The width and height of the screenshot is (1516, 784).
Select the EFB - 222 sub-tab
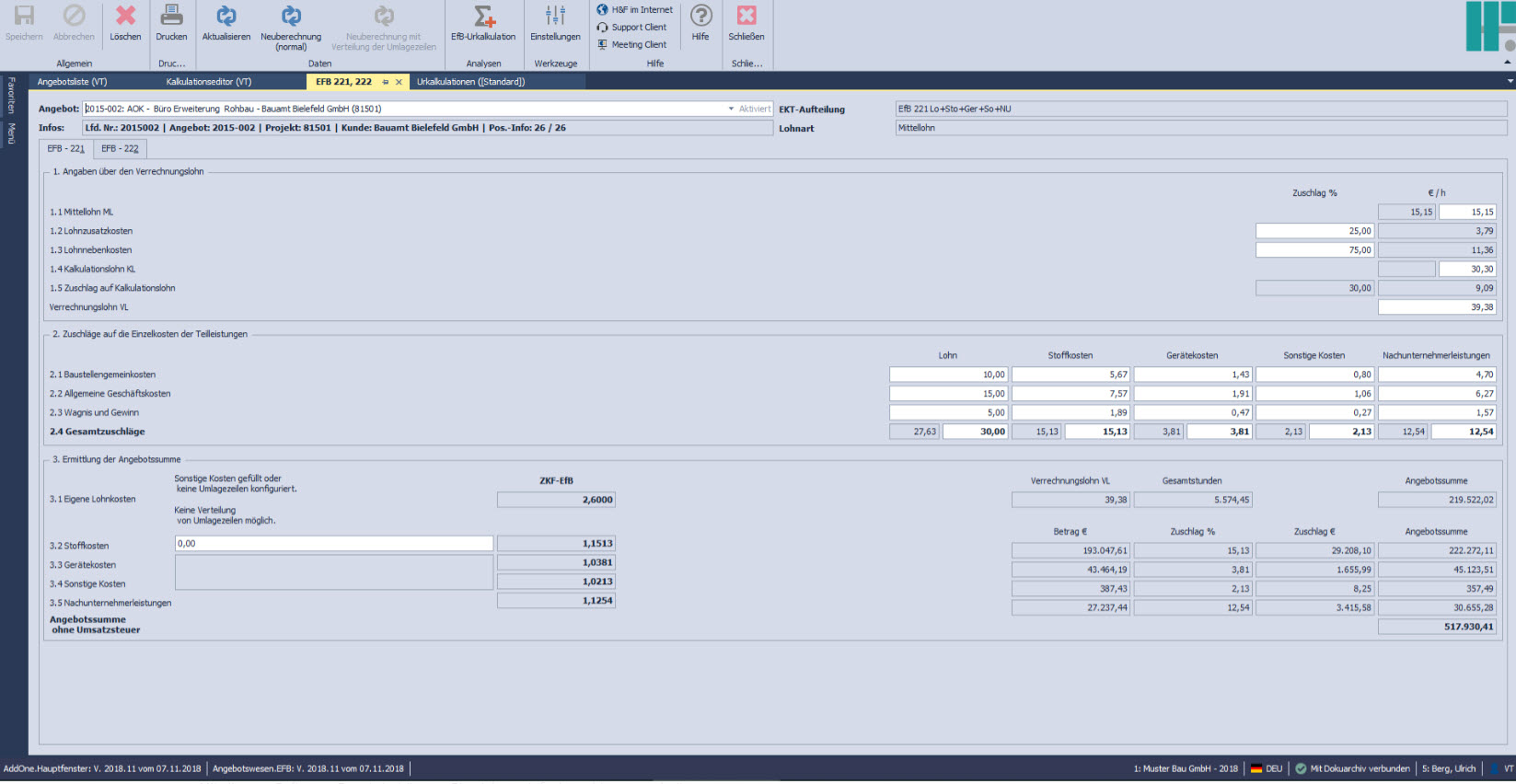pos(120,148)
